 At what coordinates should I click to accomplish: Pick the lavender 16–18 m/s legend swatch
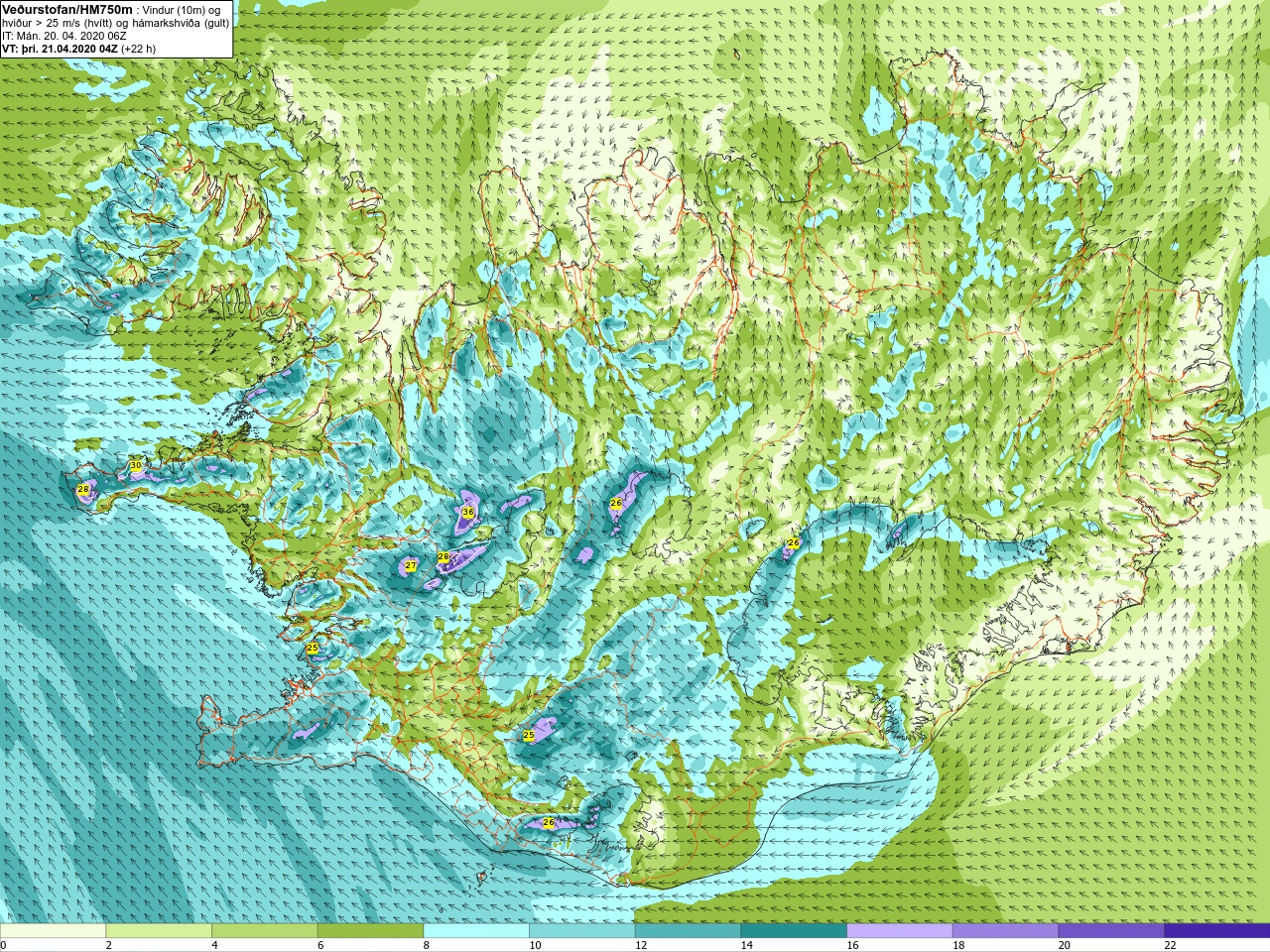pyautogui.click(x=899, y=931)
